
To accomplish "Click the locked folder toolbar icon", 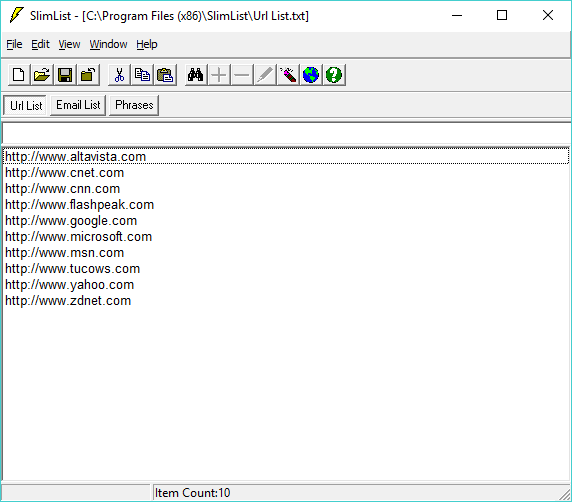I will (x=88, y=75).
